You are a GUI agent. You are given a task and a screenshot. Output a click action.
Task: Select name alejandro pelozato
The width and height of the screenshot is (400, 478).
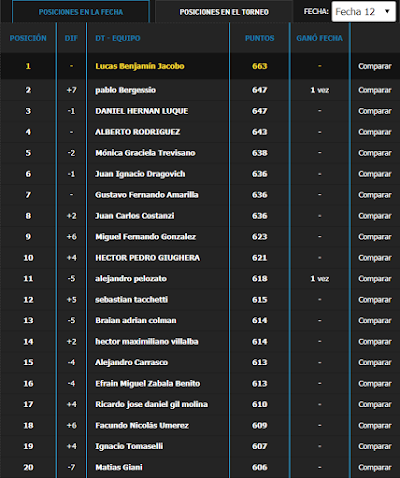tap(131, 279)
